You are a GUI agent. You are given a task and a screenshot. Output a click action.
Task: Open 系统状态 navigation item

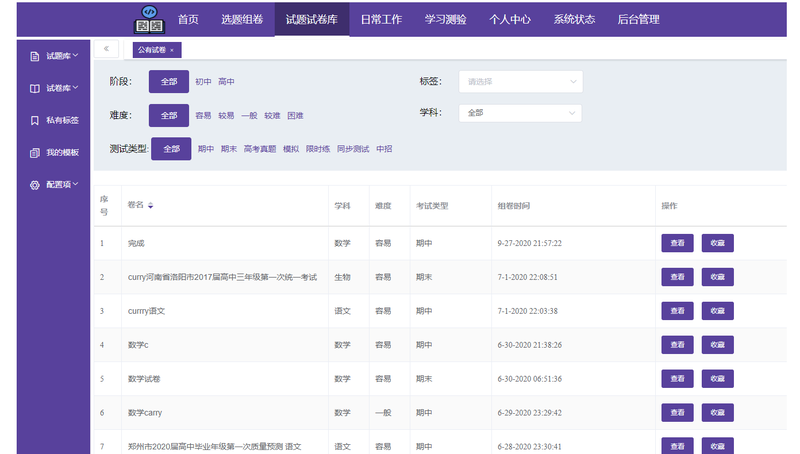point(574,19)
